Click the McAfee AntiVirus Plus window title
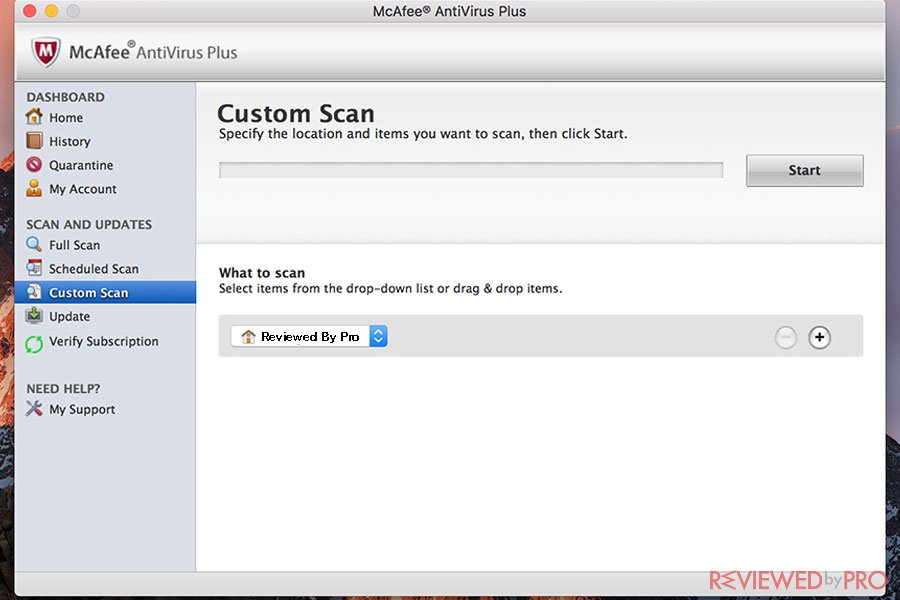 coord(449,11)
